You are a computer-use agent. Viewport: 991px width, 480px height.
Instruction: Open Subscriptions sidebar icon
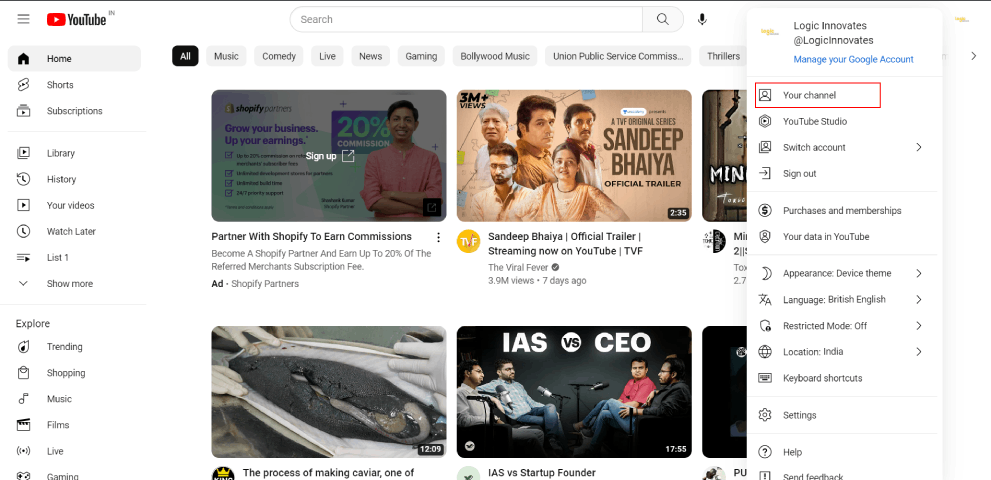pos(23,111)
